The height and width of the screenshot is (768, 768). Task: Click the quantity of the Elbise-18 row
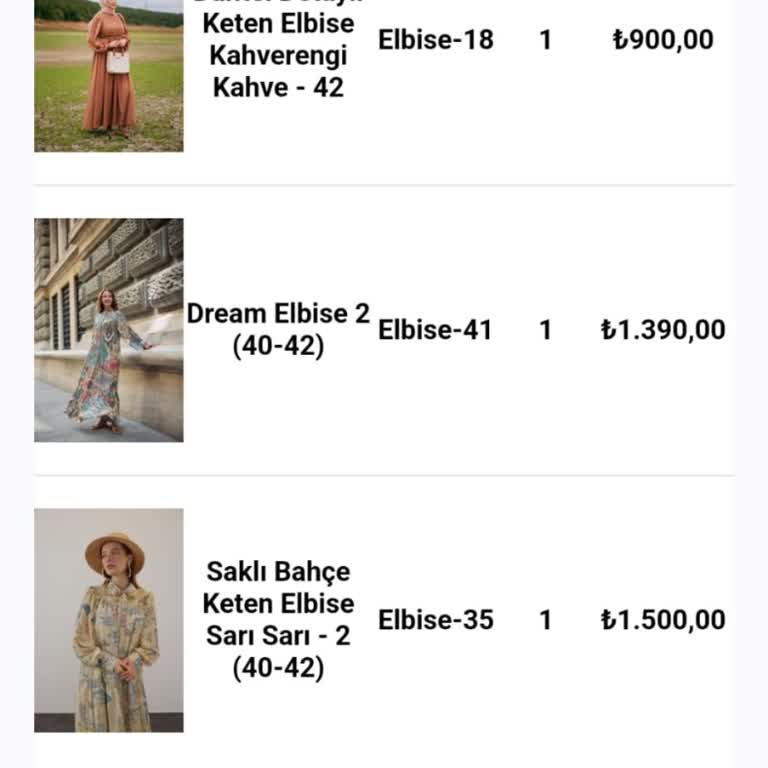545,40
